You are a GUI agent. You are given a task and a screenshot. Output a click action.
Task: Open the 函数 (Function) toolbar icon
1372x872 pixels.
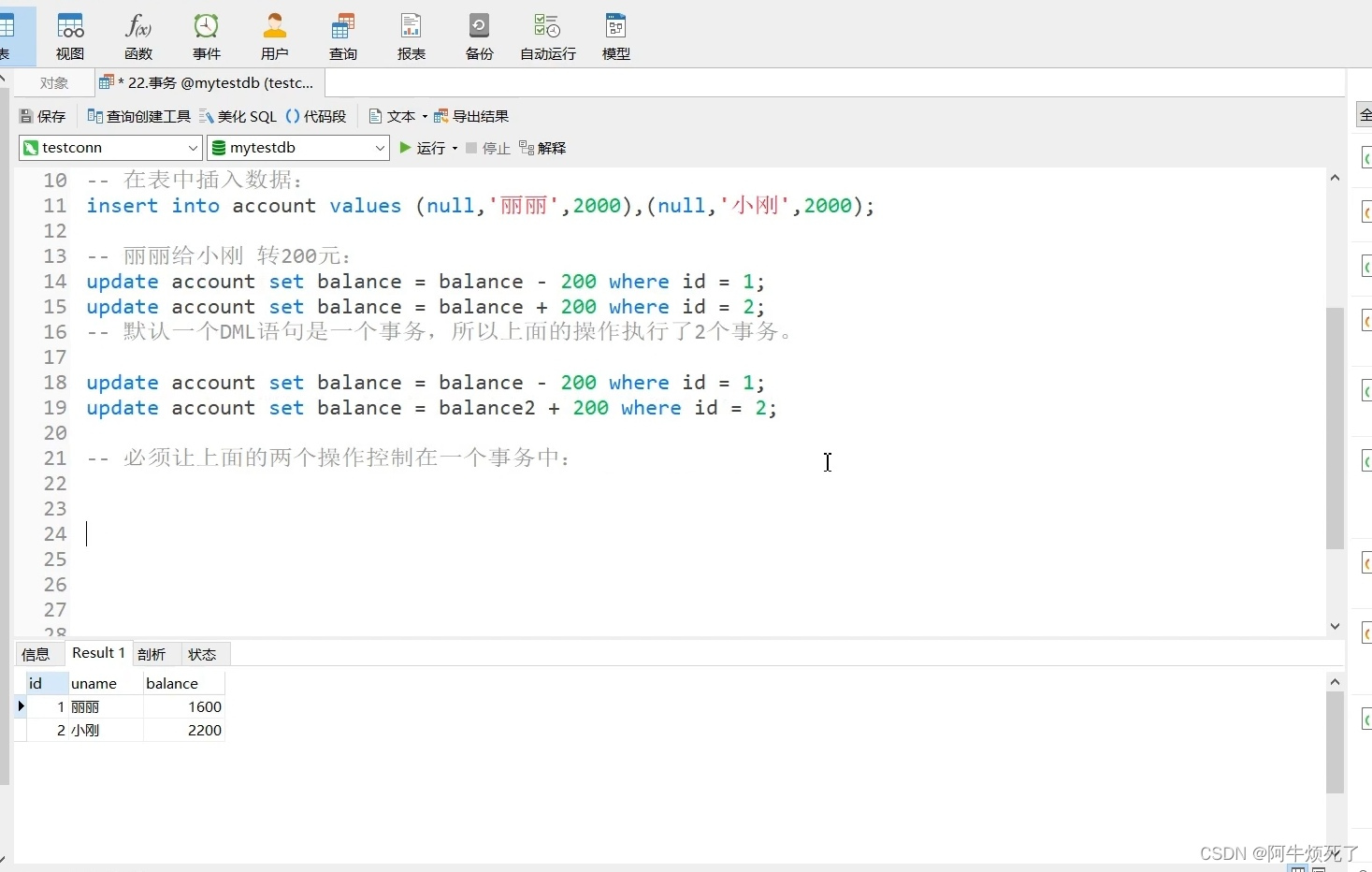pos(138,36)
